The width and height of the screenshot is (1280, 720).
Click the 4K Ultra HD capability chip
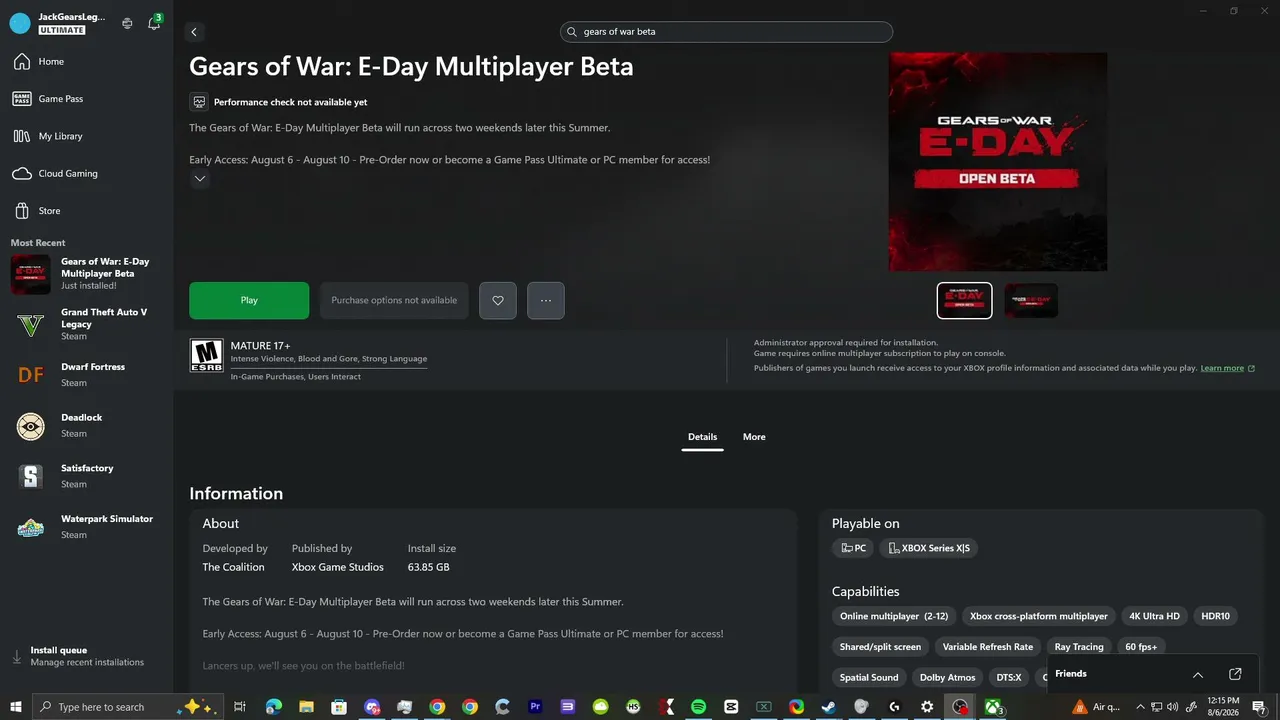click(x=1154, y=616)
